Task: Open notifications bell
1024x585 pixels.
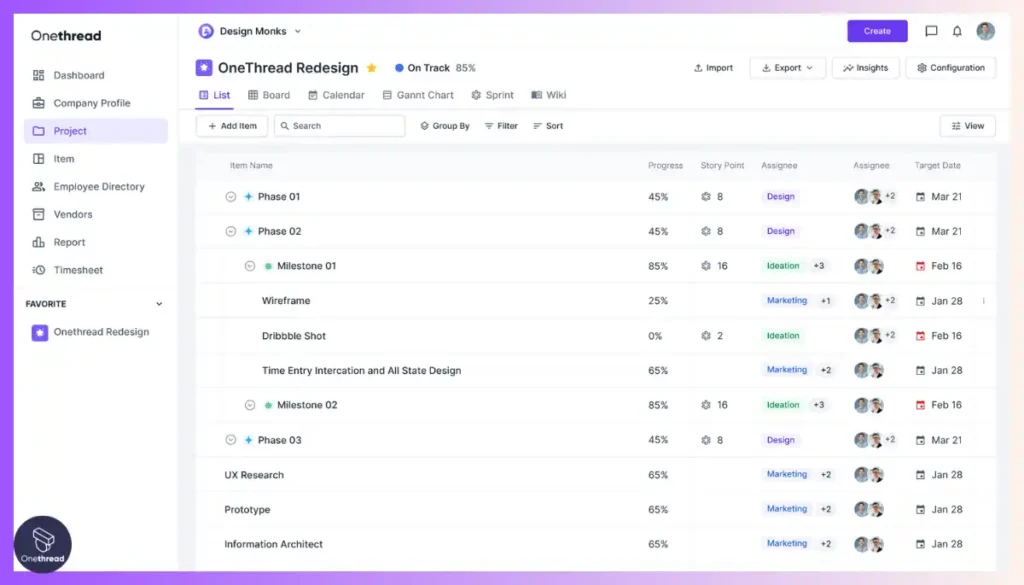Action: 957,31
